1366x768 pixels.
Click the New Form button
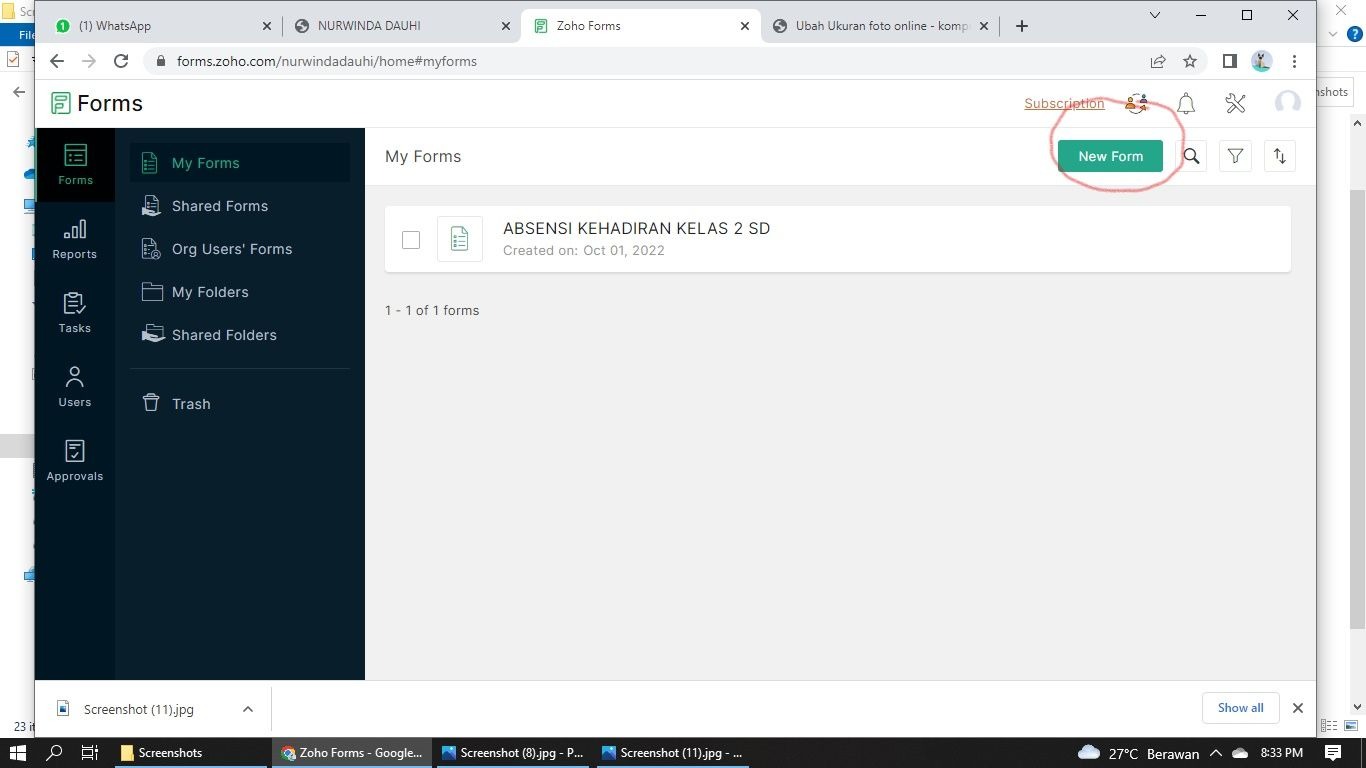pyautogui.click(x=1110, y=156)
